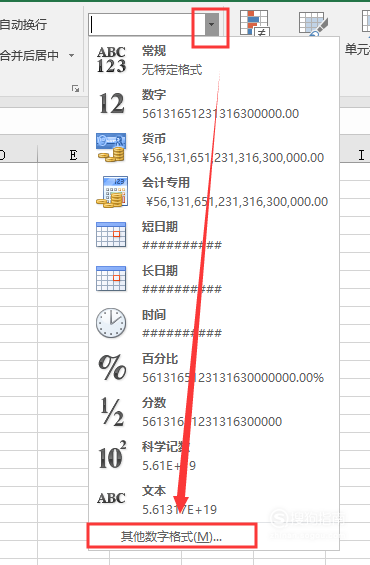Image resolution: width=370 pixels, height=565 pixels.
Task: Click the ABC text format icon
Action: 111,498
